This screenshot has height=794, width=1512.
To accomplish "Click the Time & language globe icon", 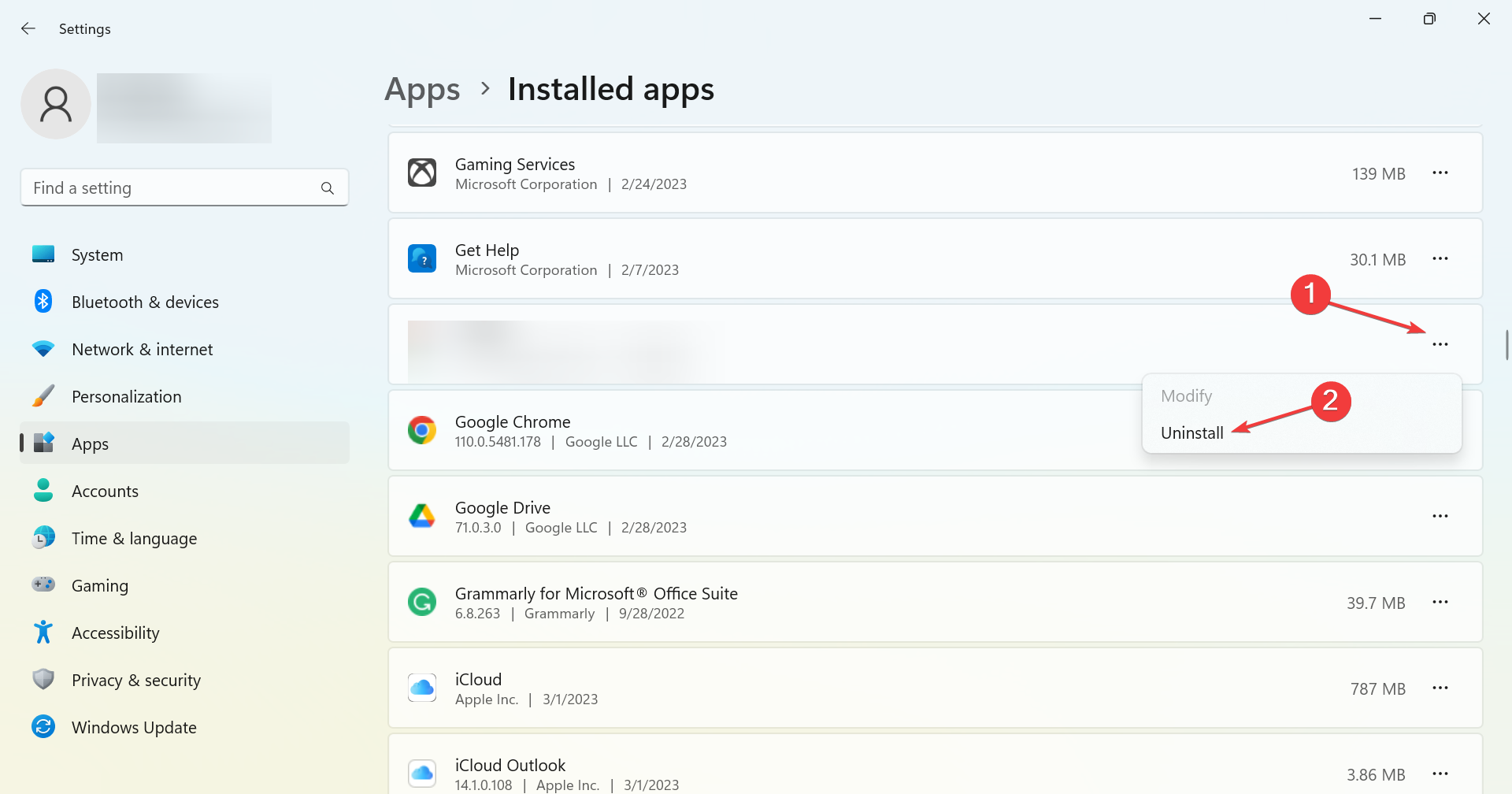I will coord(43,537).
